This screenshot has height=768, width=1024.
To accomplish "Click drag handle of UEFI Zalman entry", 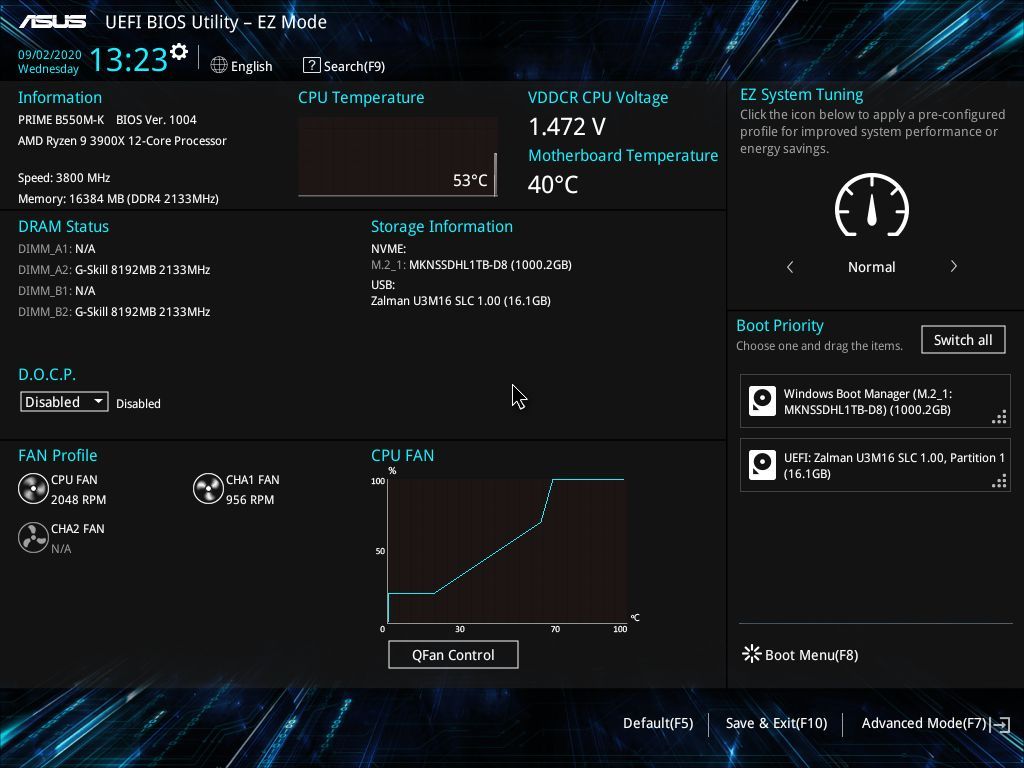I will (999, 481).
